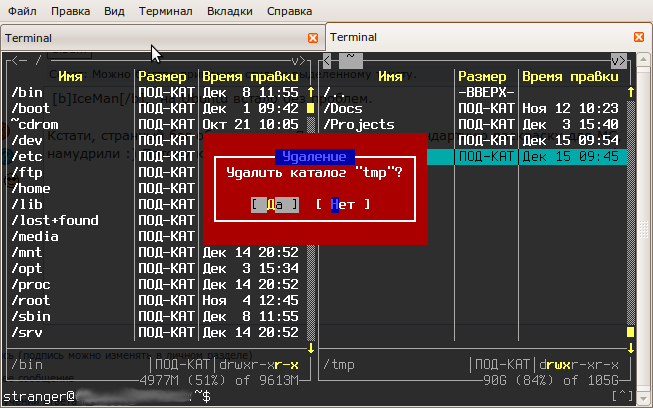
Task: Close the first Terminal tab
Action: 313,37
